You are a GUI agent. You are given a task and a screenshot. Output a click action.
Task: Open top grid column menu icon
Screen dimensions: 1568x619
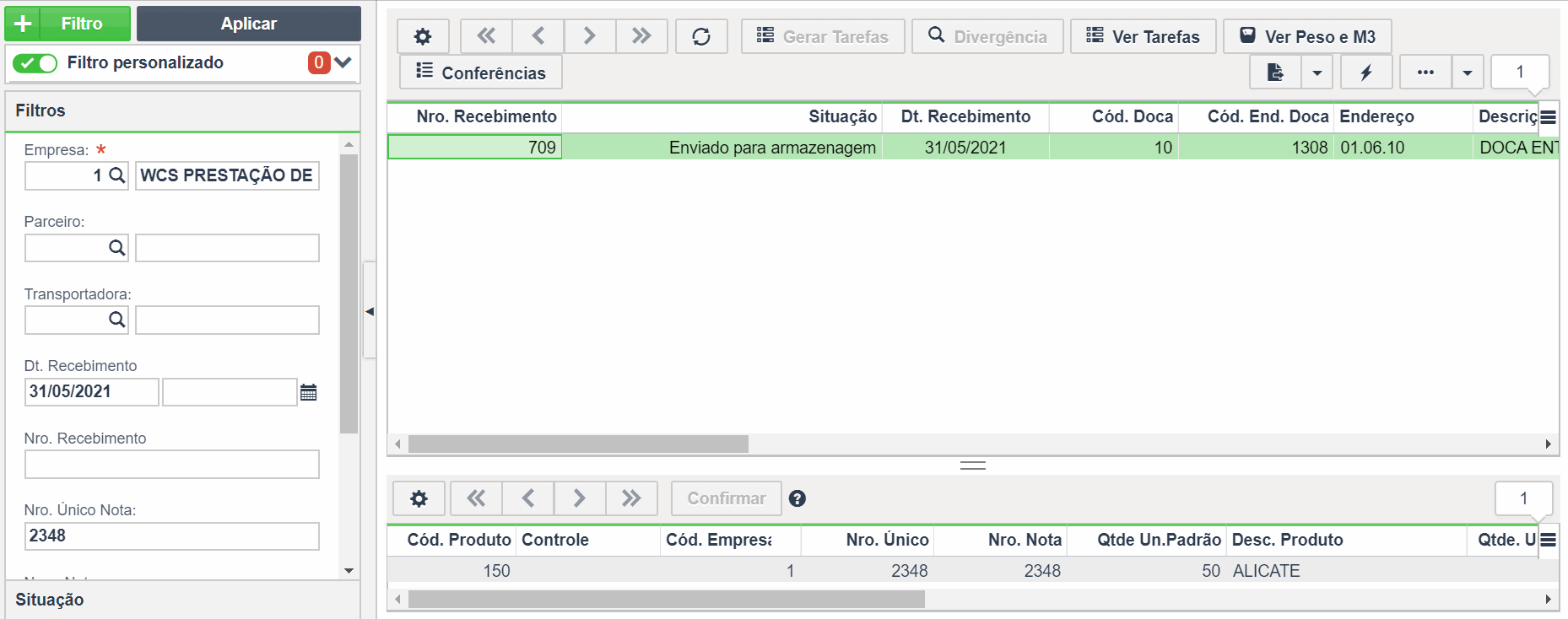(x=1548, y=117)
